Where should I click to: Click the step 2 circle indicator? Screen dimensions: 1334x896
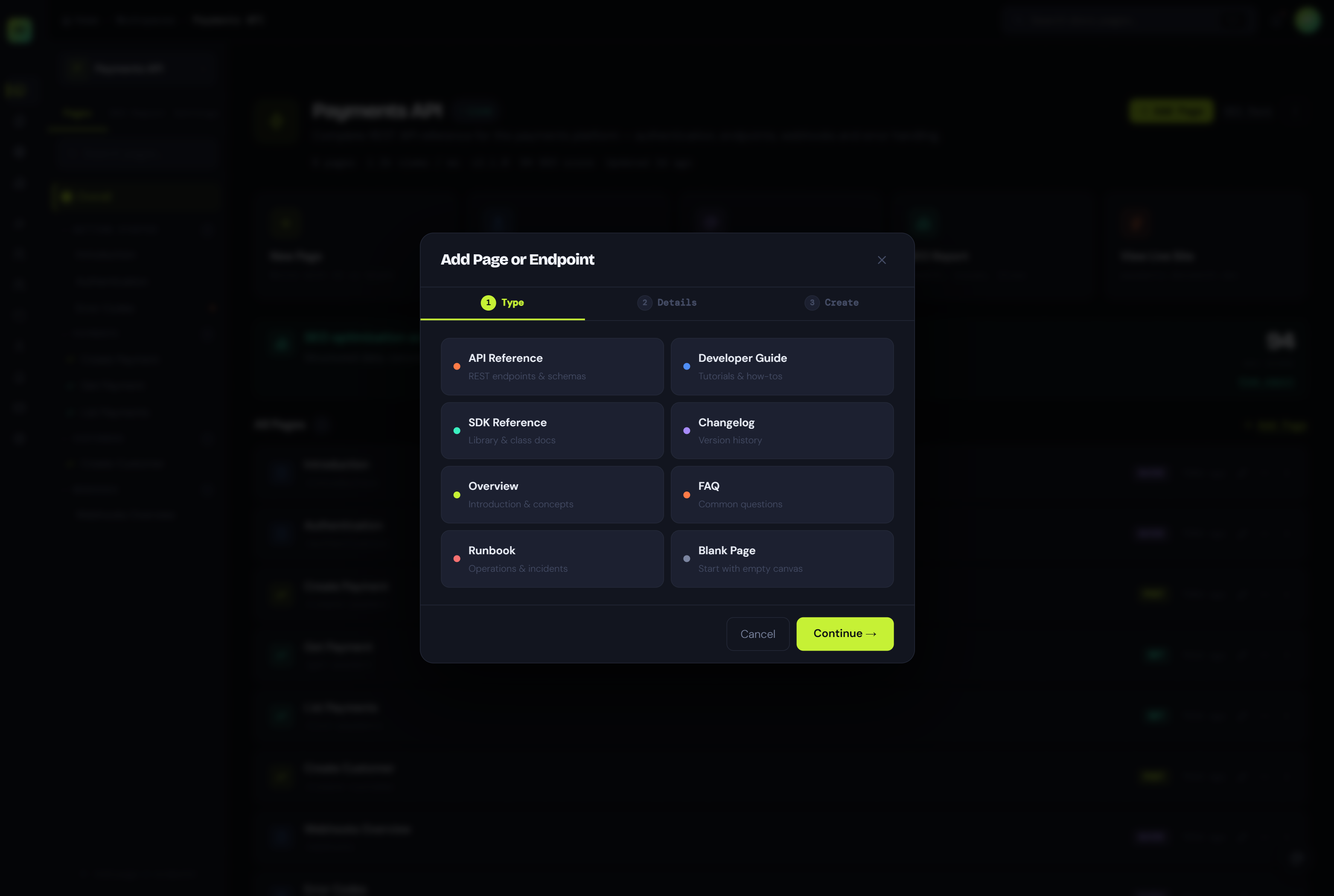pos(645,303)
